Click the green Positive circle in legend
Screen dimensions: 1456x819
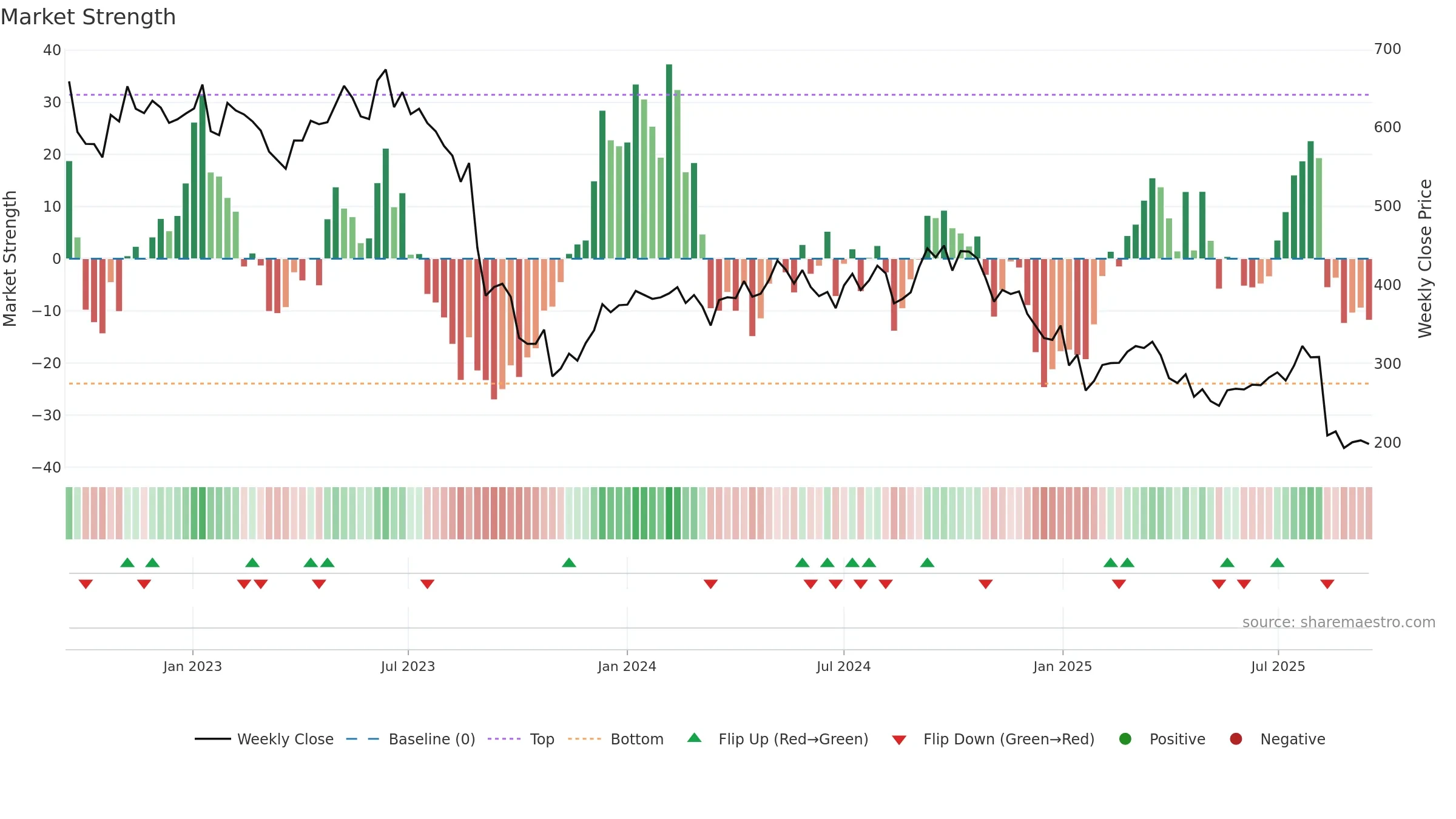click(x=1125, y=739)
